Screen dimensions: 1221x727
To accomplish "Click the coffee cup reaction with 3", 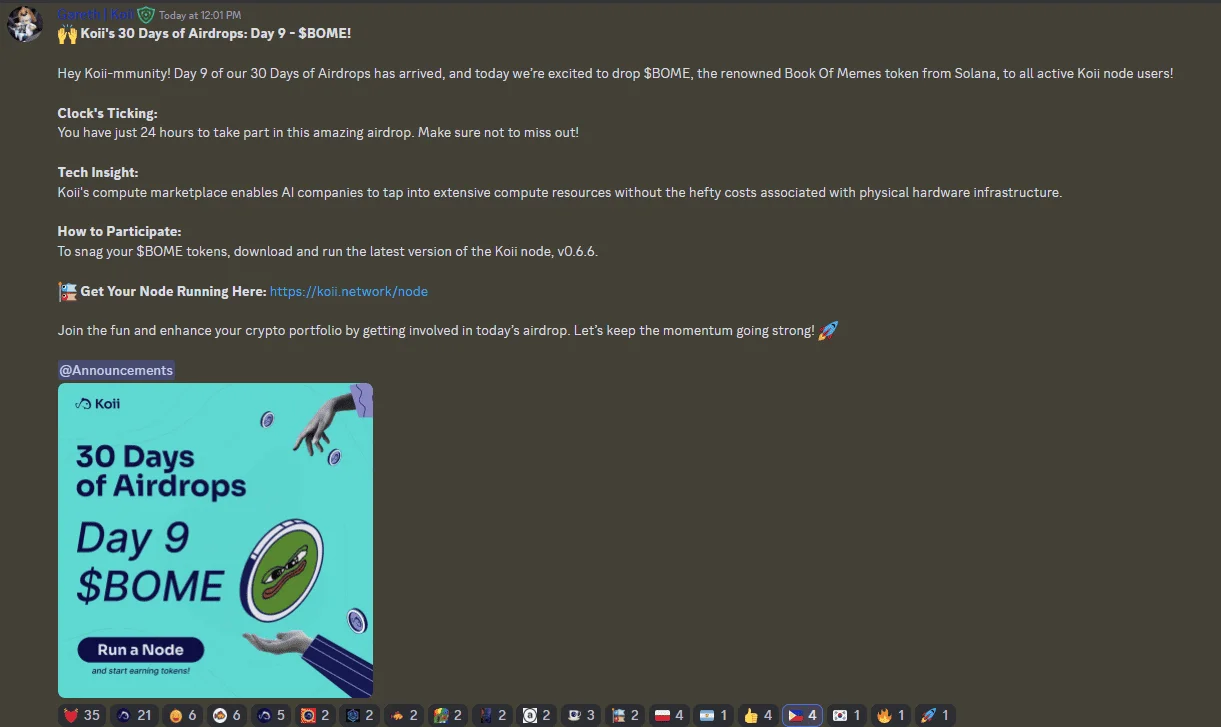I will pyautogui.click(x=580, y=715).
